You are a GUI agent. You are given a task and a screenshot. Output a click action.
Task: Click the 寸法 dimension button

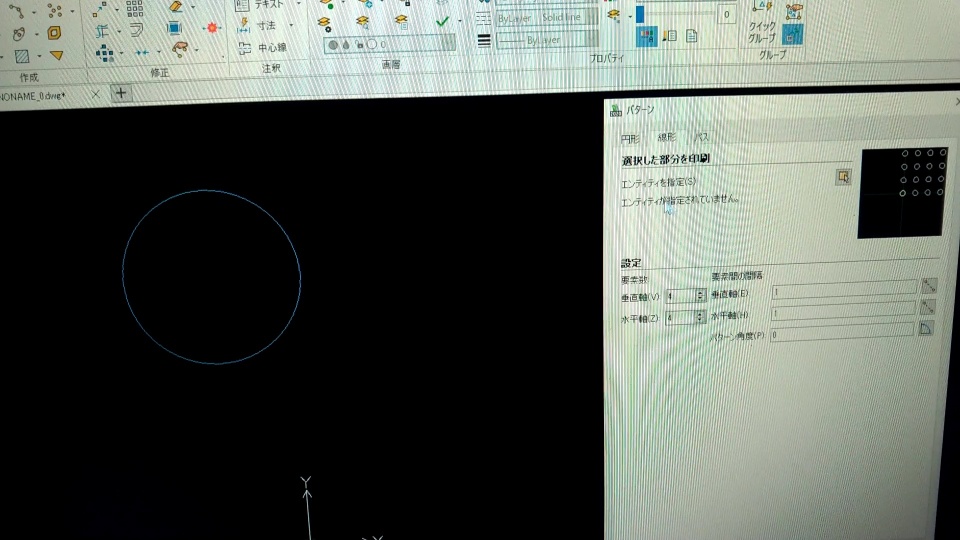258,26
